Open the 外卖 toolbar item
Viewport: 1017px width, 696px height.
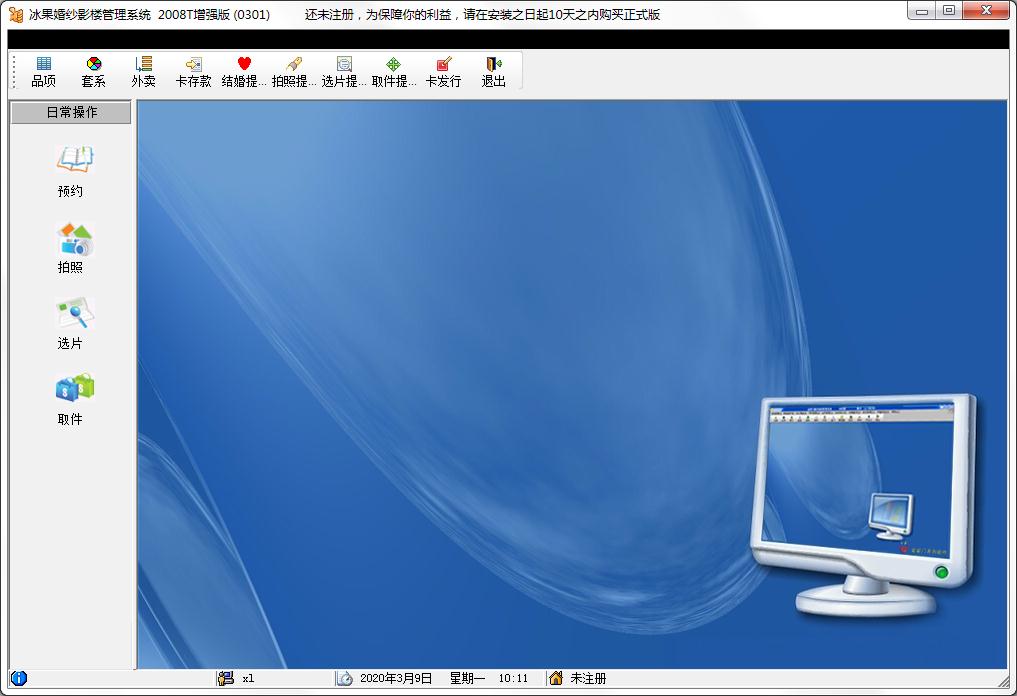coord(143,72)
